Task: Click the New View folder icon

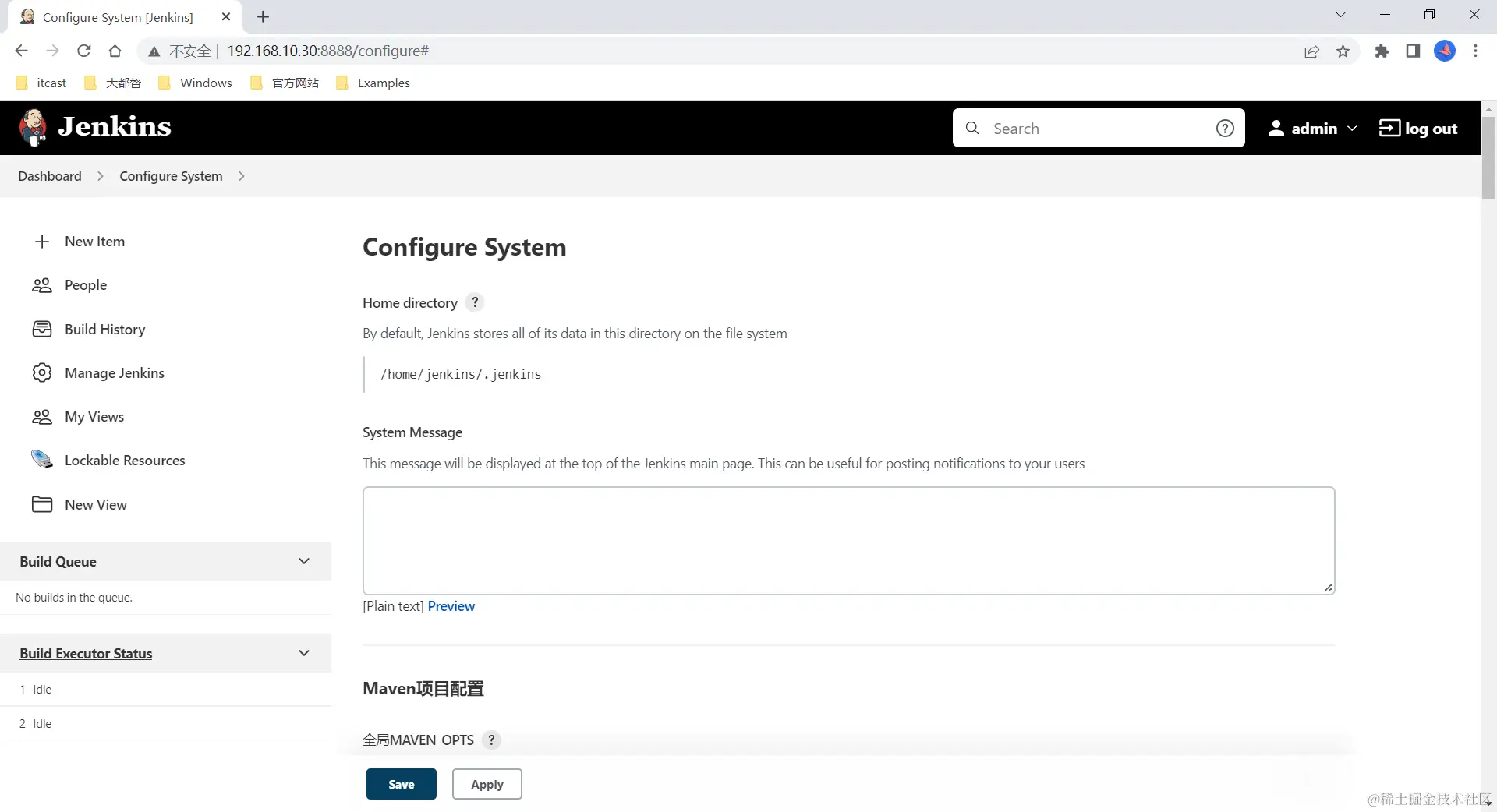Action: 42,504
